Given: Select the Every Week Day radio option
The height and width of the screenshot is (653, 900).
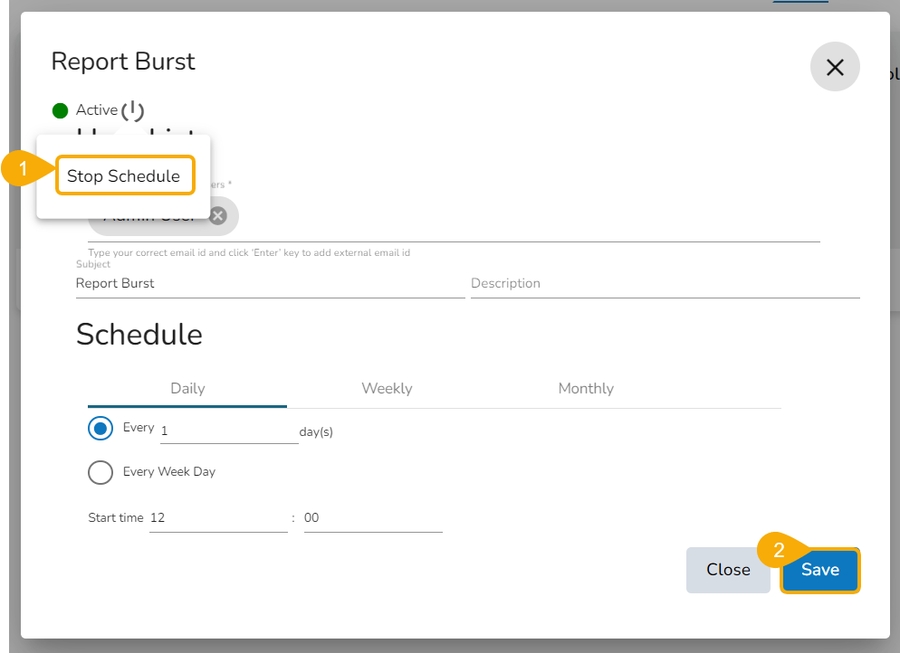Looking at the screenshot, I should (100, 472).
